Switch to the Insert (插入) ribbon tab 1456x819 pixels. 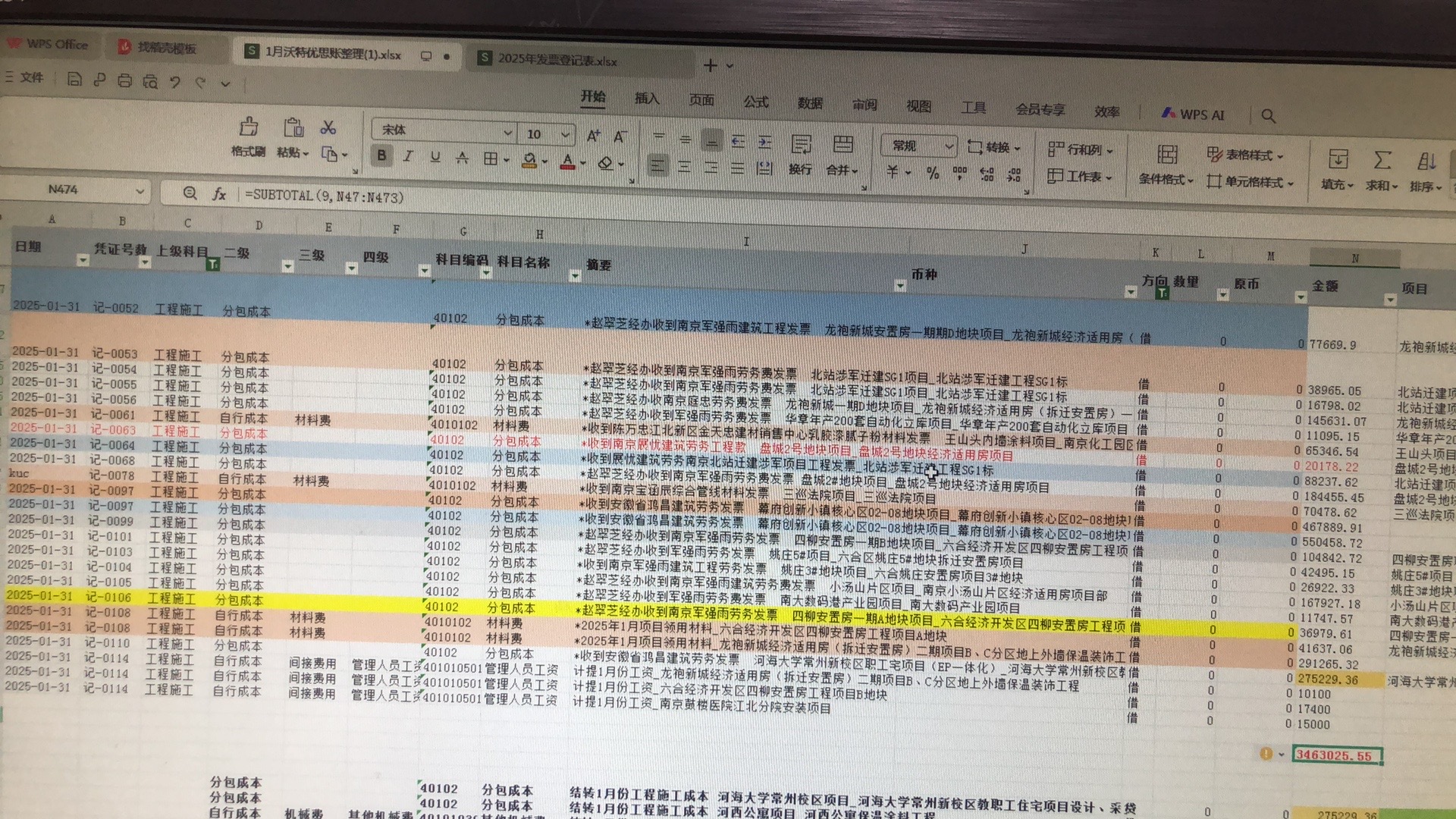[x=646, y=99]
